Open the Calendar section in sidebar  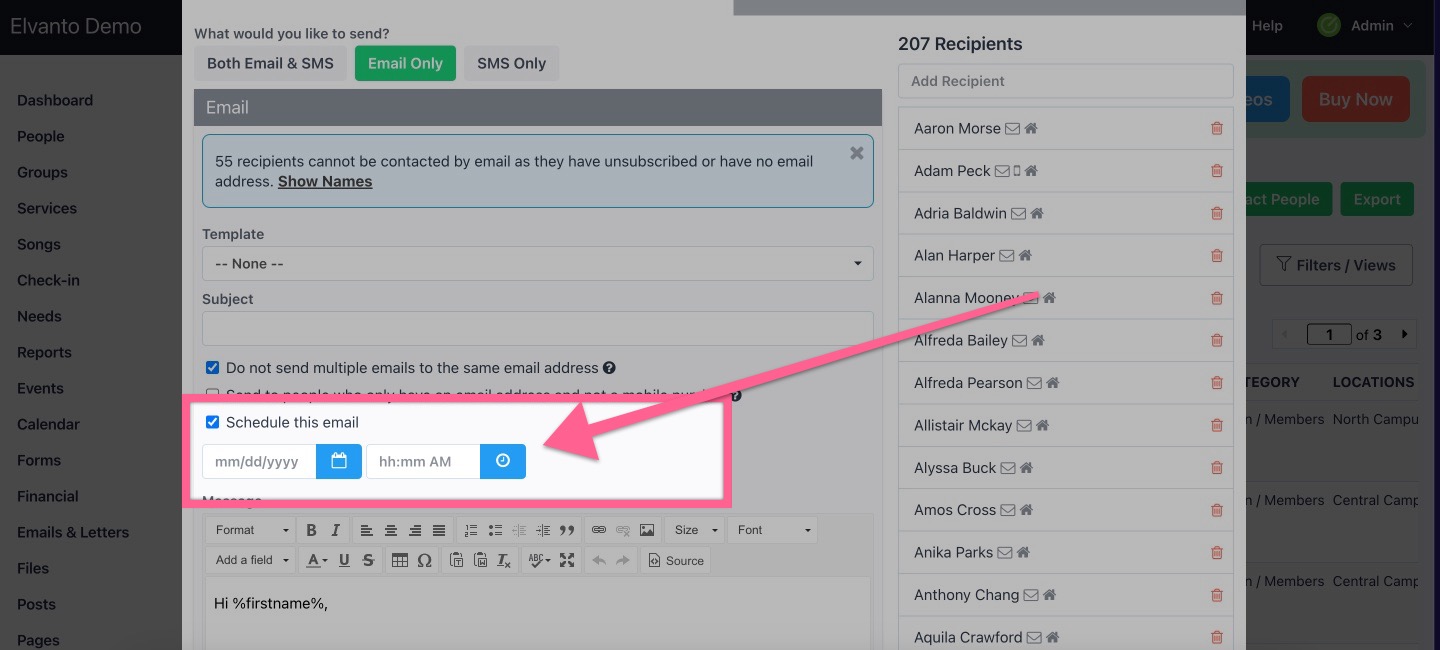47,424
